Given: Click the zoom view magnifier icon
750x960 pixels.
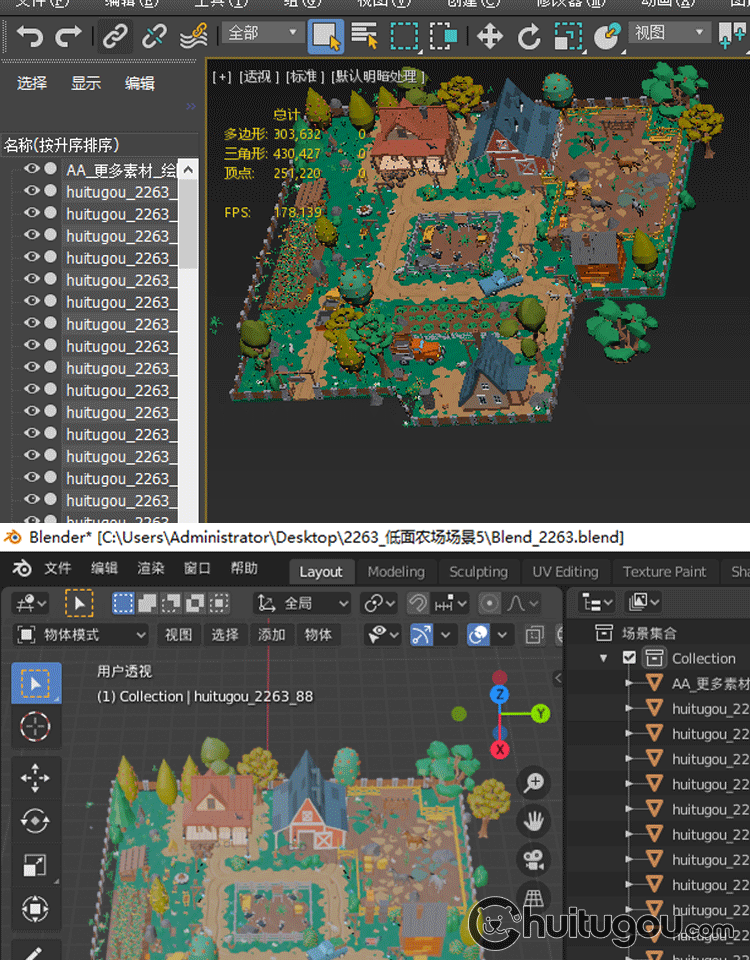Looking at the screenshot, I should click(534, 782).
